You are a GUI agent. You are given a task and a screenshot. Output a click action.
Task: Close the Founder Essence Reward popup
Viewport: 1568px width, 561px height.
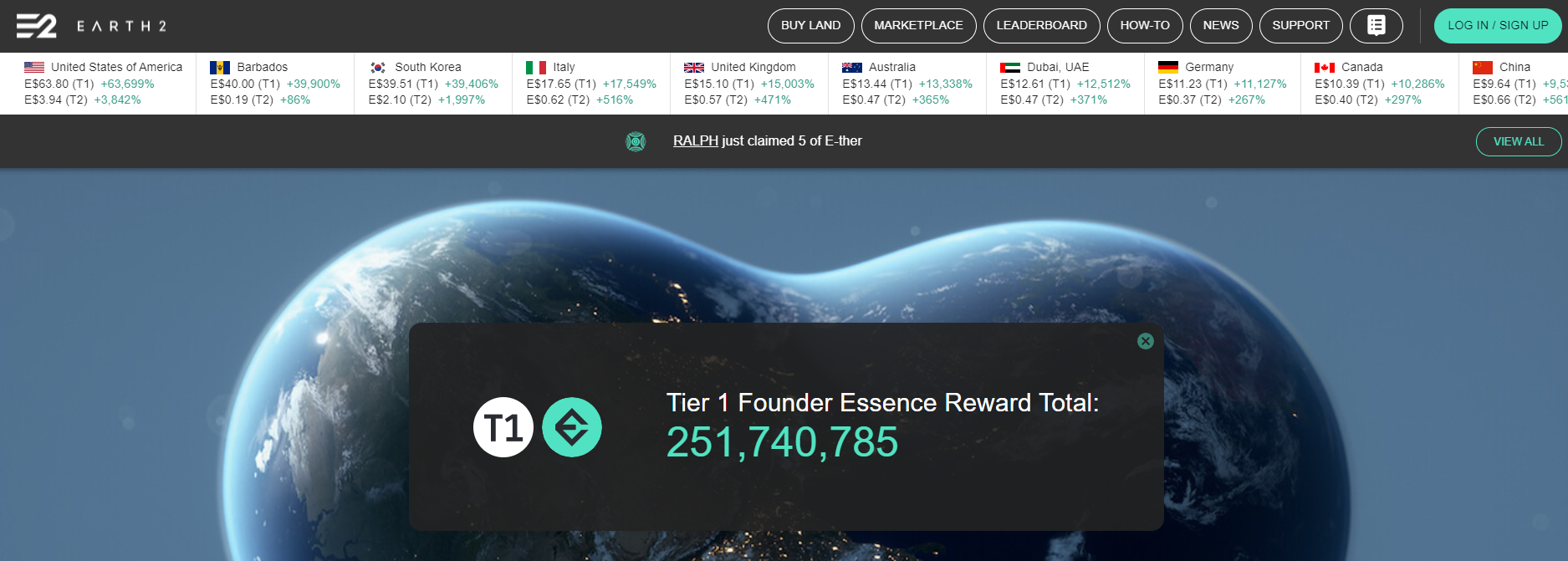coord(1146,341)
